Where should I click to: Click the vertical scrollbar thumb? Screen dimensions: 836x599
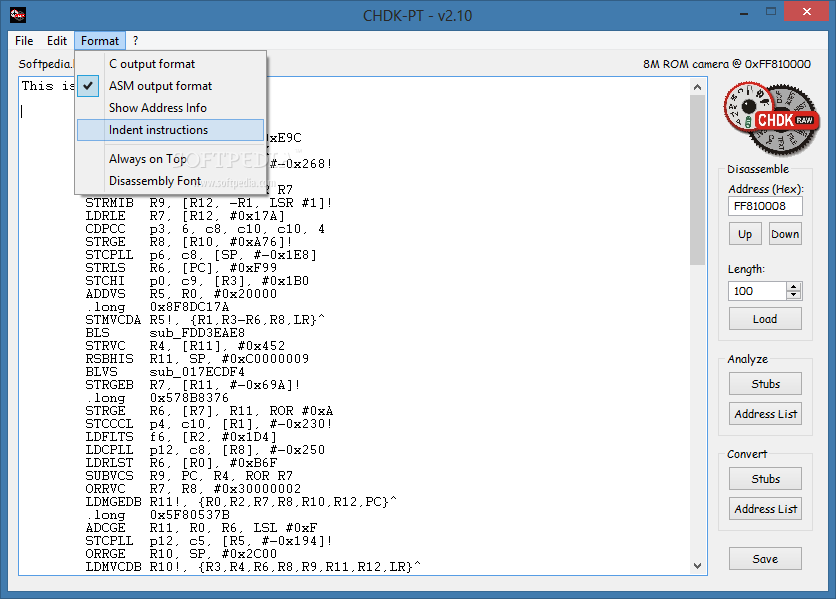697,180
